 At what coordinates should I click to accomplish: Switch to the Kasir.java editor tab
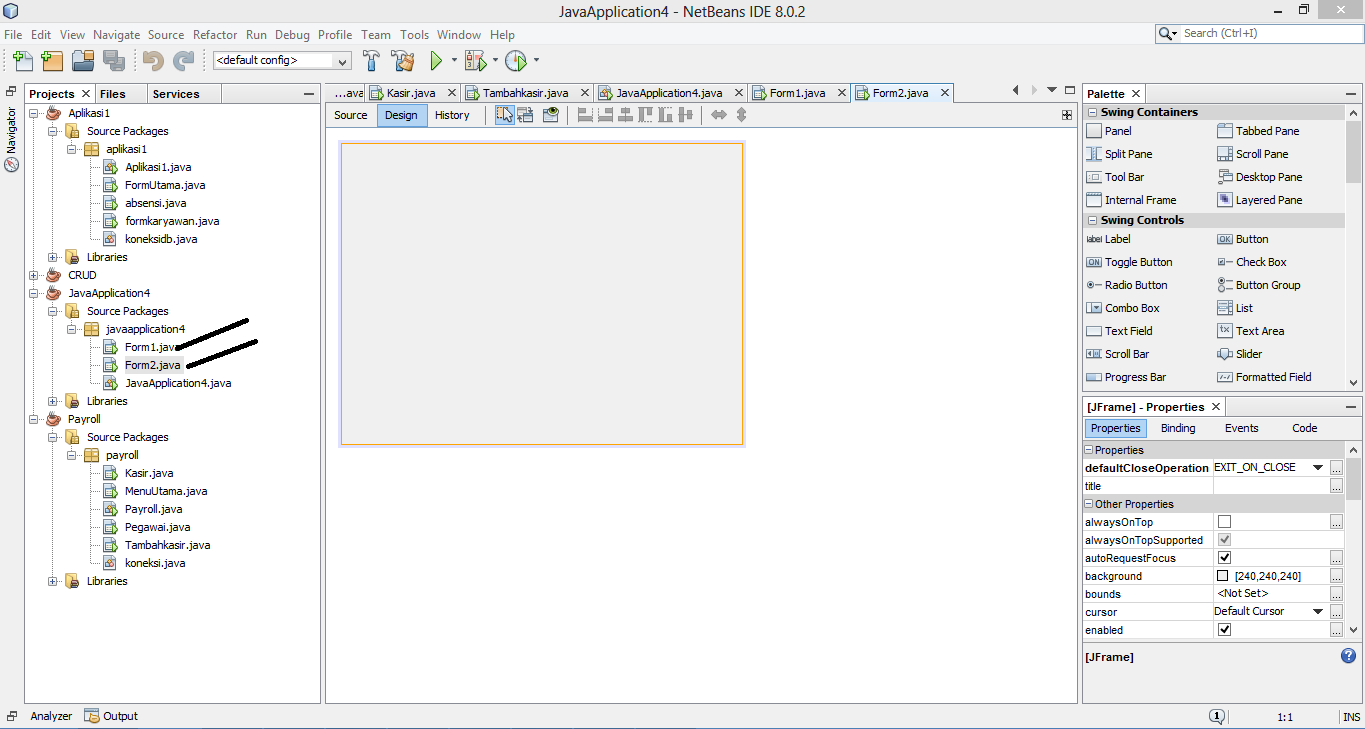[x=410, y=93]
